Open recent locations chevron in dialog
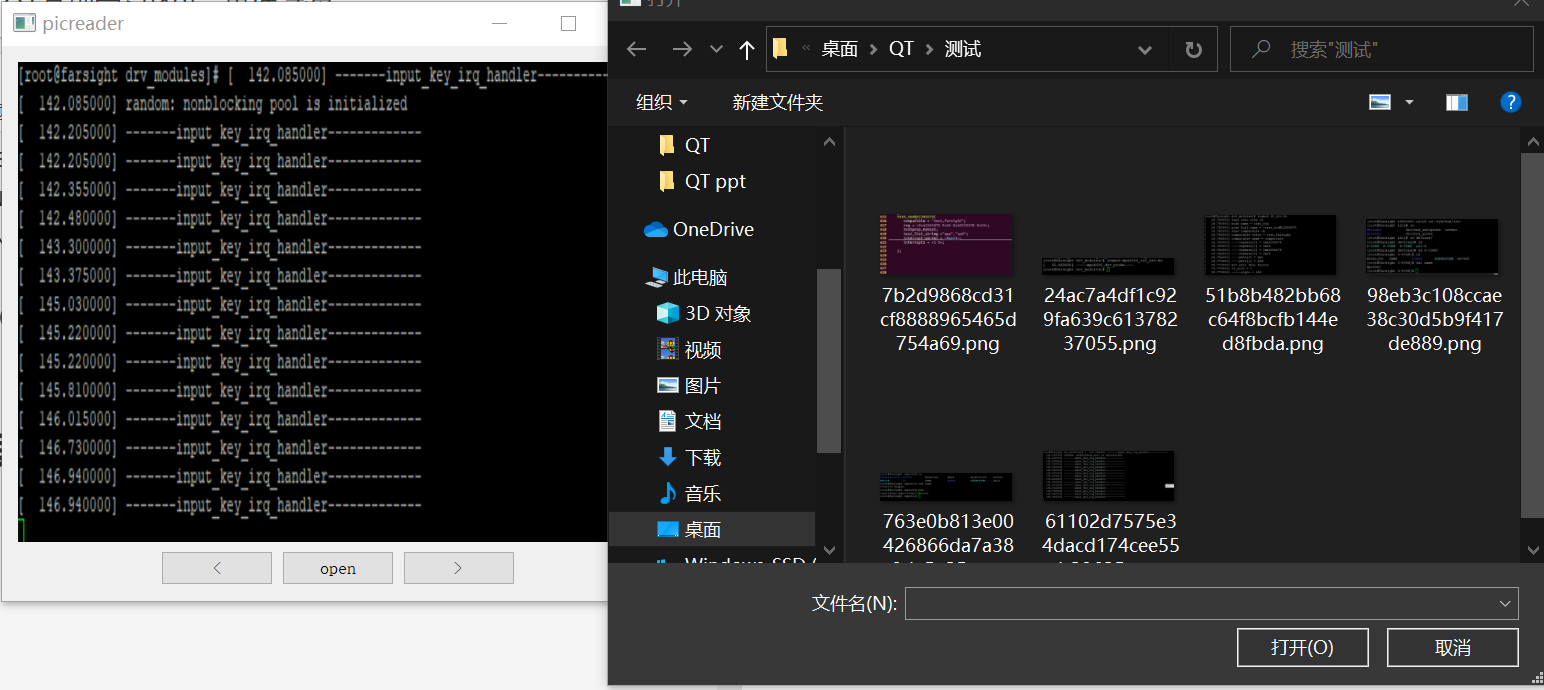 (x=716, y=49)
